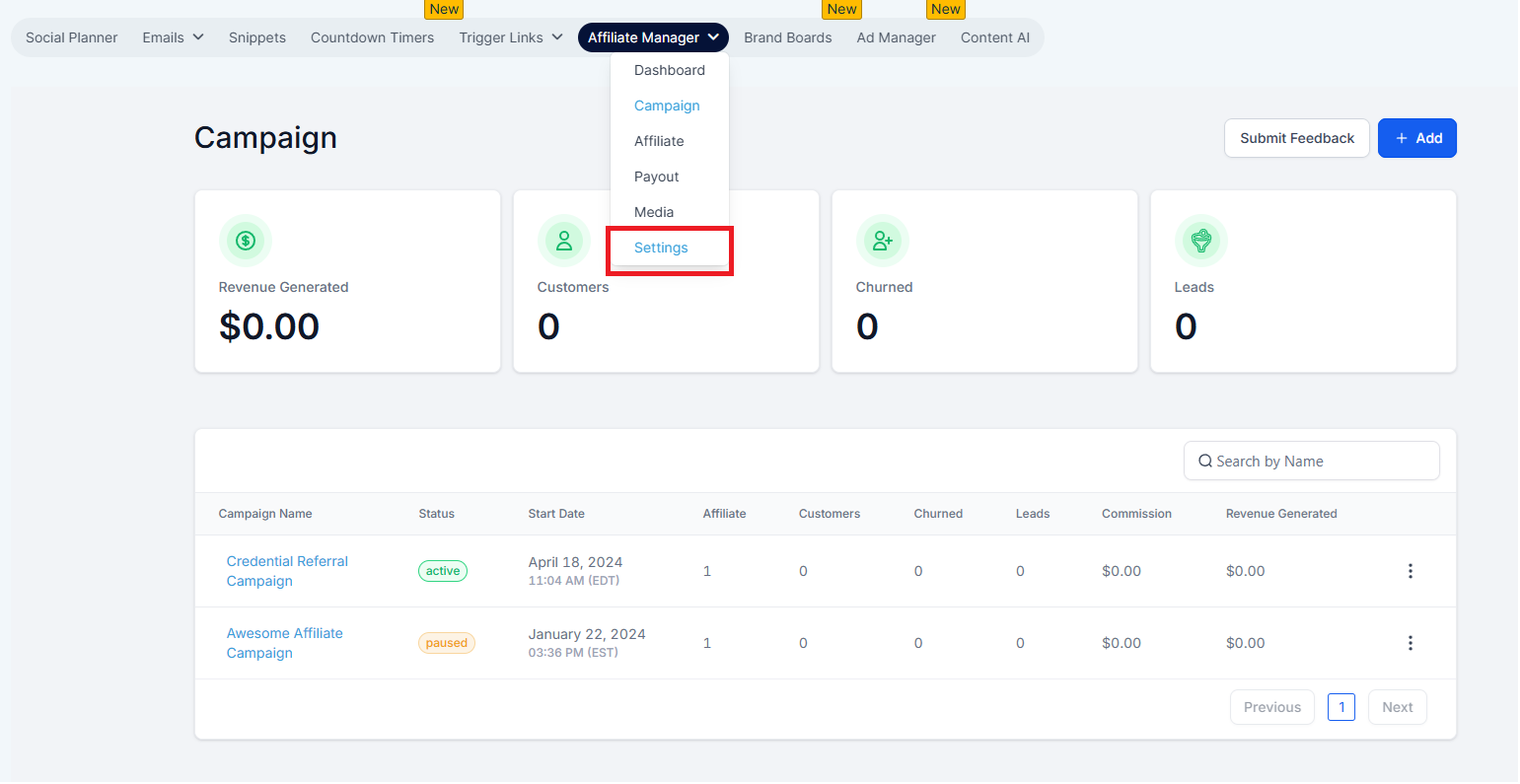Open Awesome Affiliate Campaign link
The image size is (1520, 784).
pos(285,643)
